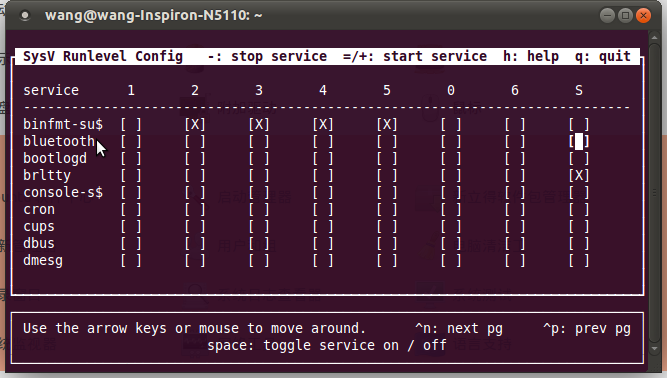This screenshot has height=378, width=667.
Task: Click the 'h: help' hint text
Action: 531,56
